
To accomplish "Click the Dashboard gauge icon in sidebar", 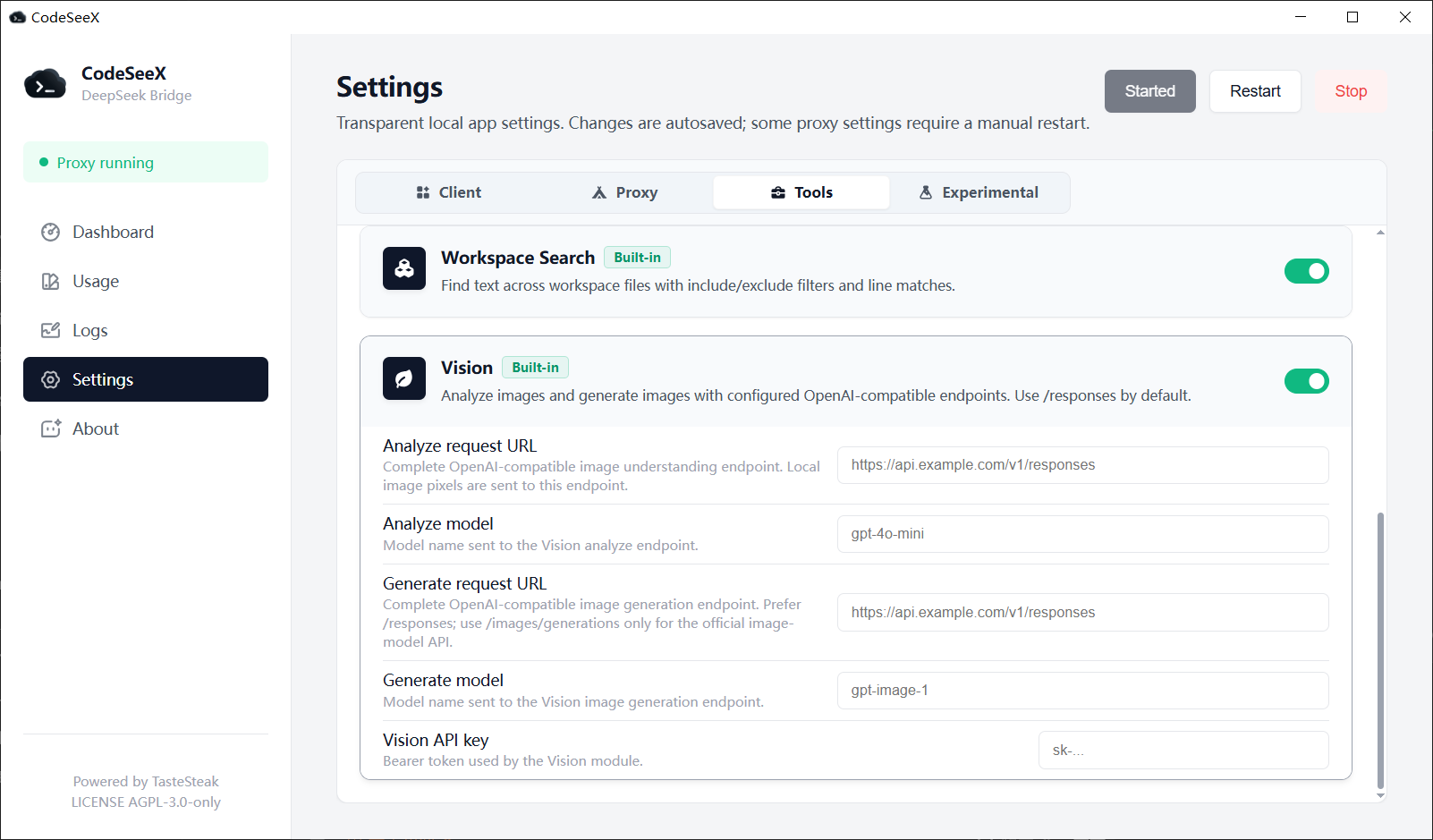I will (x=51, y=232).
